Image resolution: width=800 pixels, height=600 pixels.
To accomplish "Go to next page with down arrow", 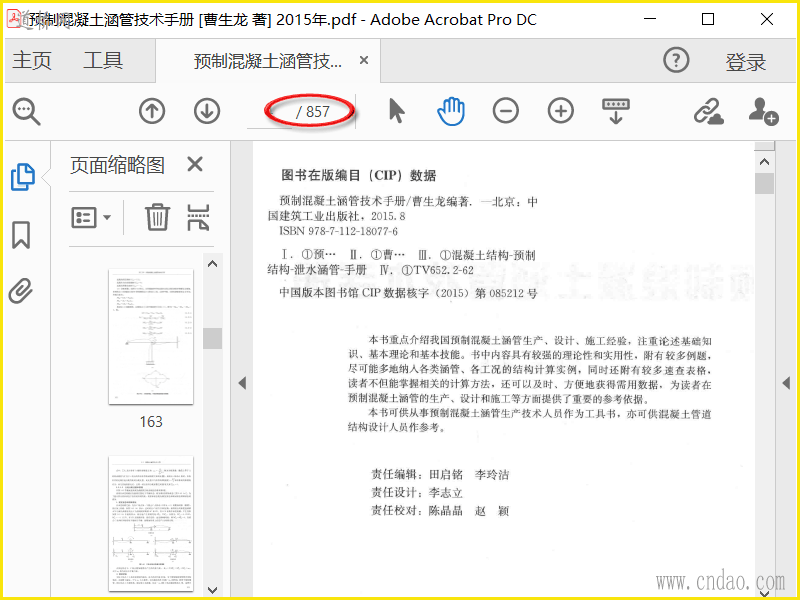I will 207,111.
